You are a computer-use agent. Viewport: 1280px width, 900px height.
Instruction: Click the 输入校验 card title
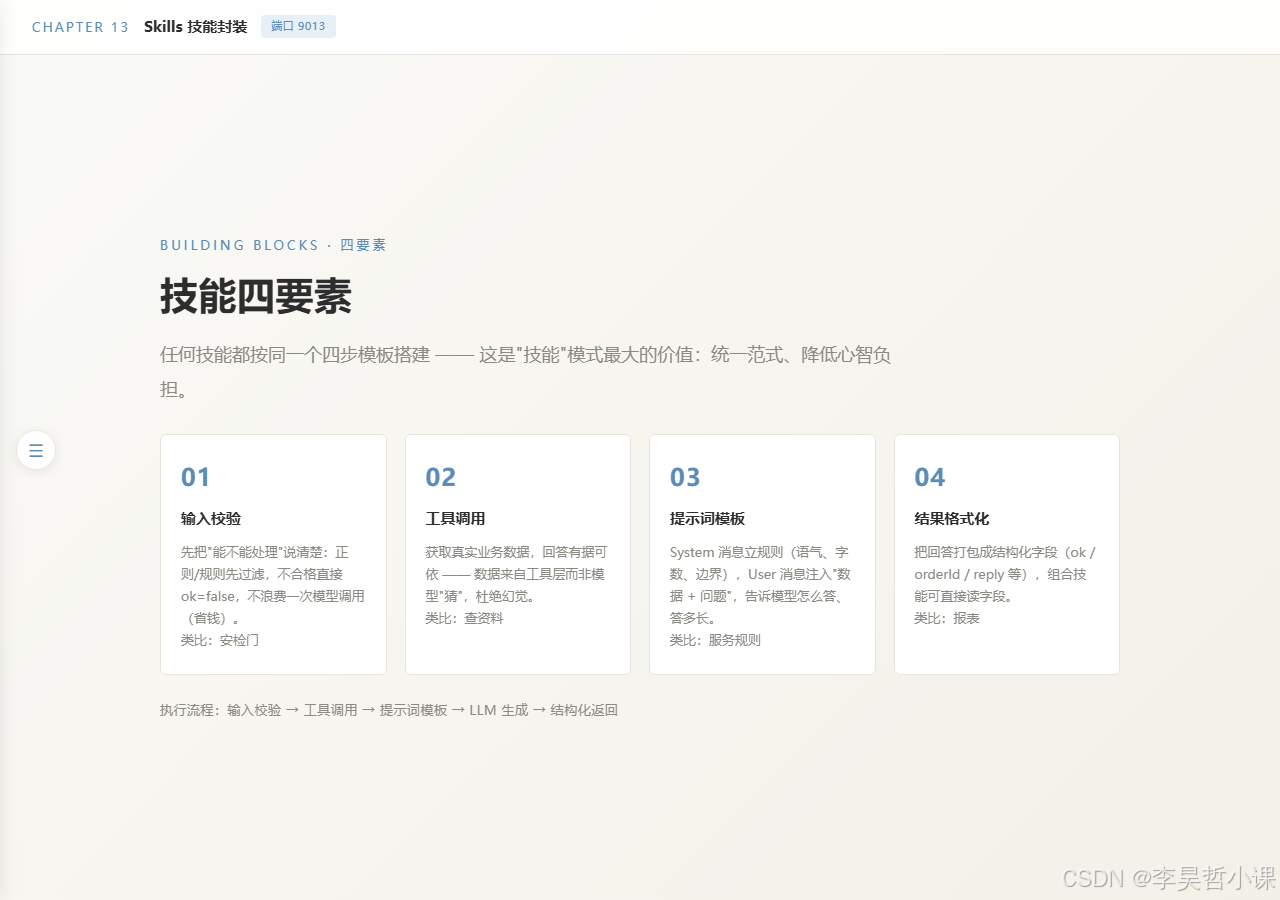pyautogui.click(x=211, y=519)
